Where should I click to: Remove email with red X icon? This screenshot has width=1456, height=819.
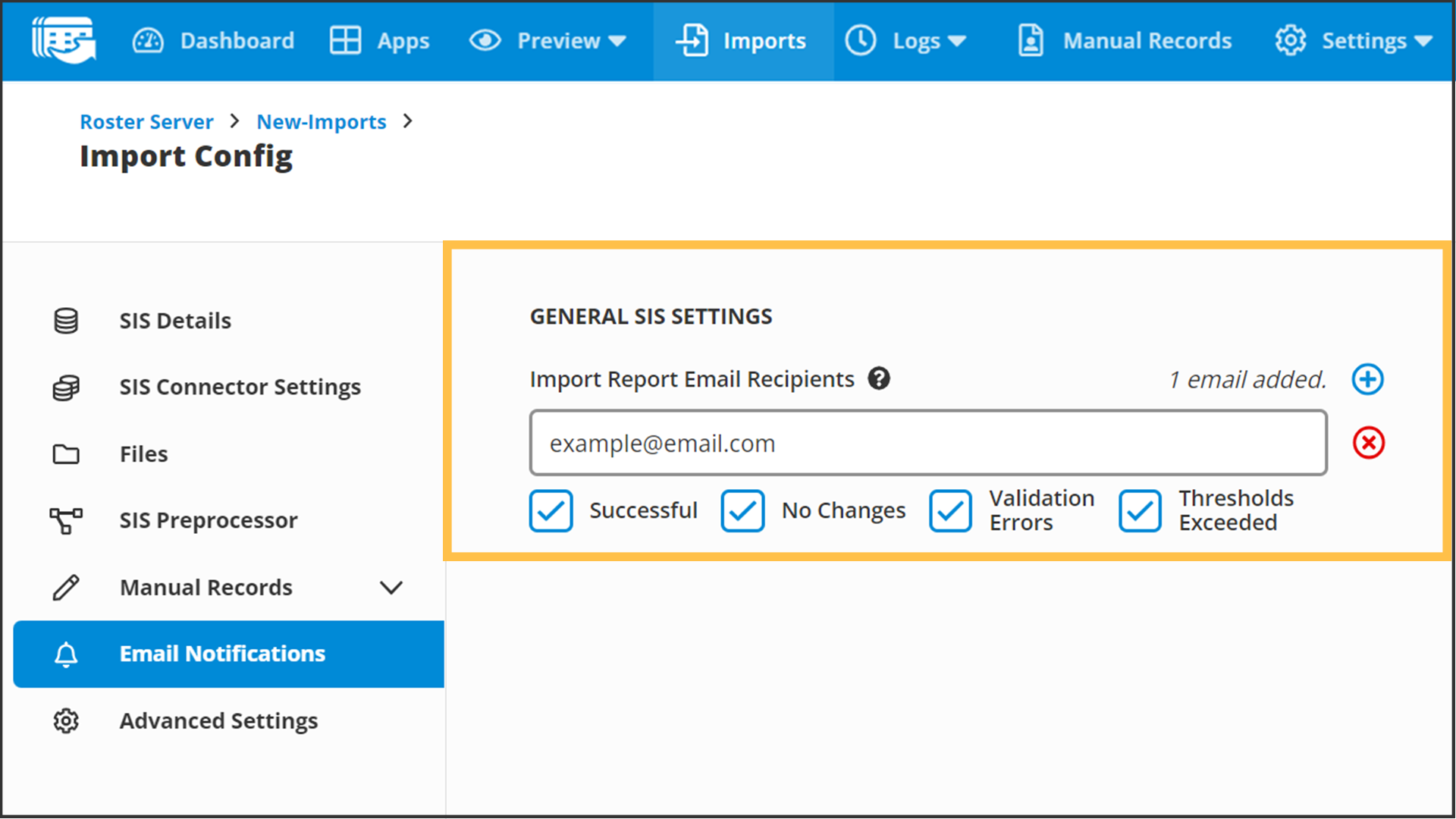point(1368,443)
